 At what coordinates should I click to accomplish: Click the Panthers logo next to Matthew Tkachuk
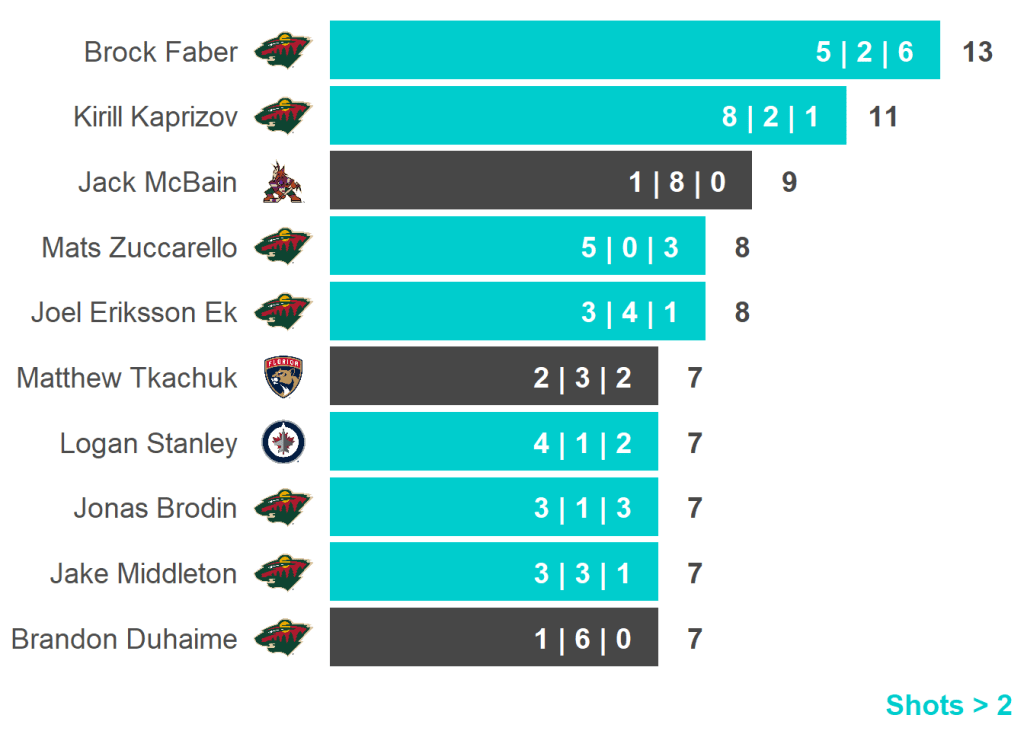point(283,377)
